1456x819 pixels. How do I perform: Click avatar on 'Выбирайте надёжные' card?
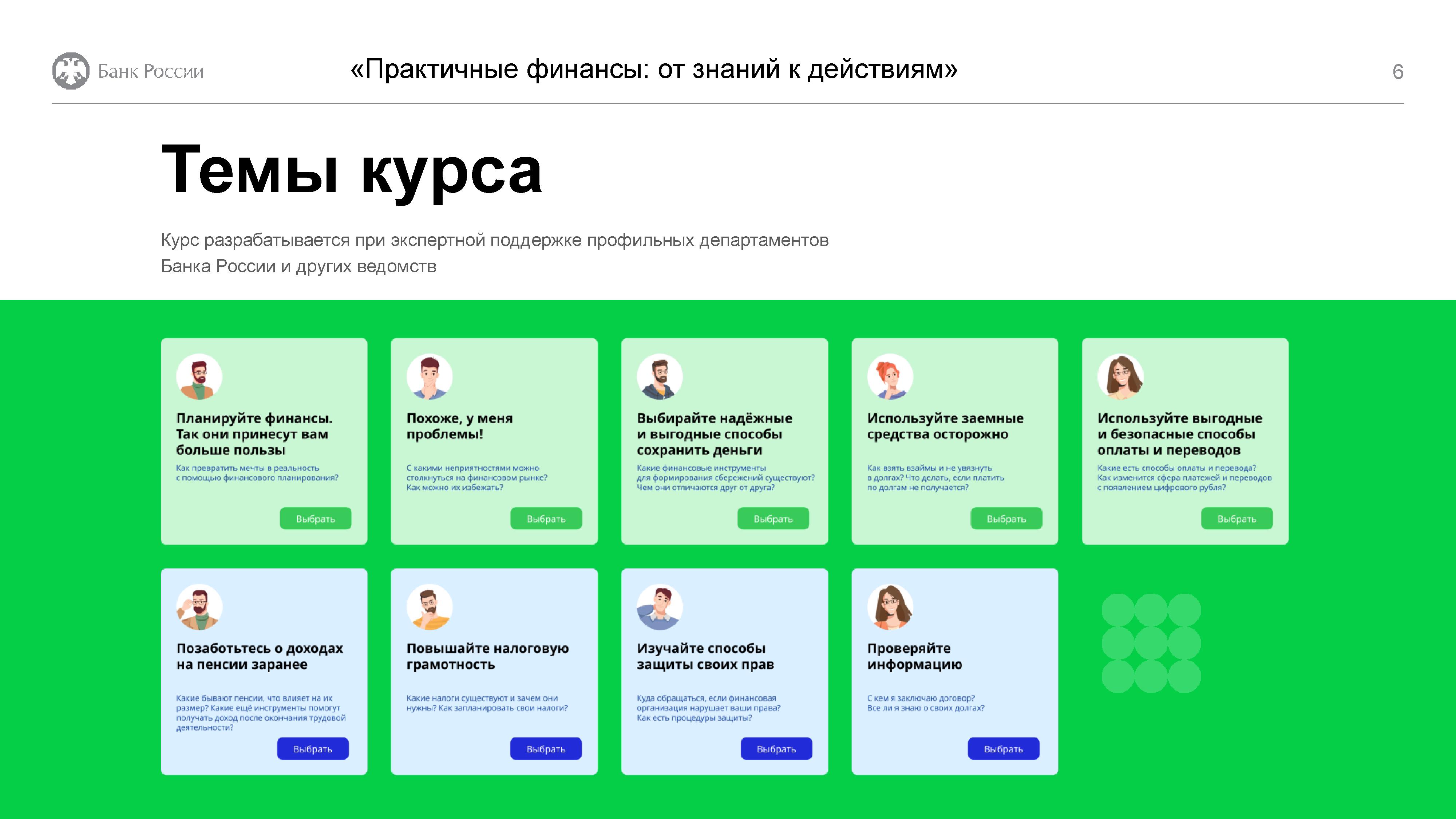660,377
